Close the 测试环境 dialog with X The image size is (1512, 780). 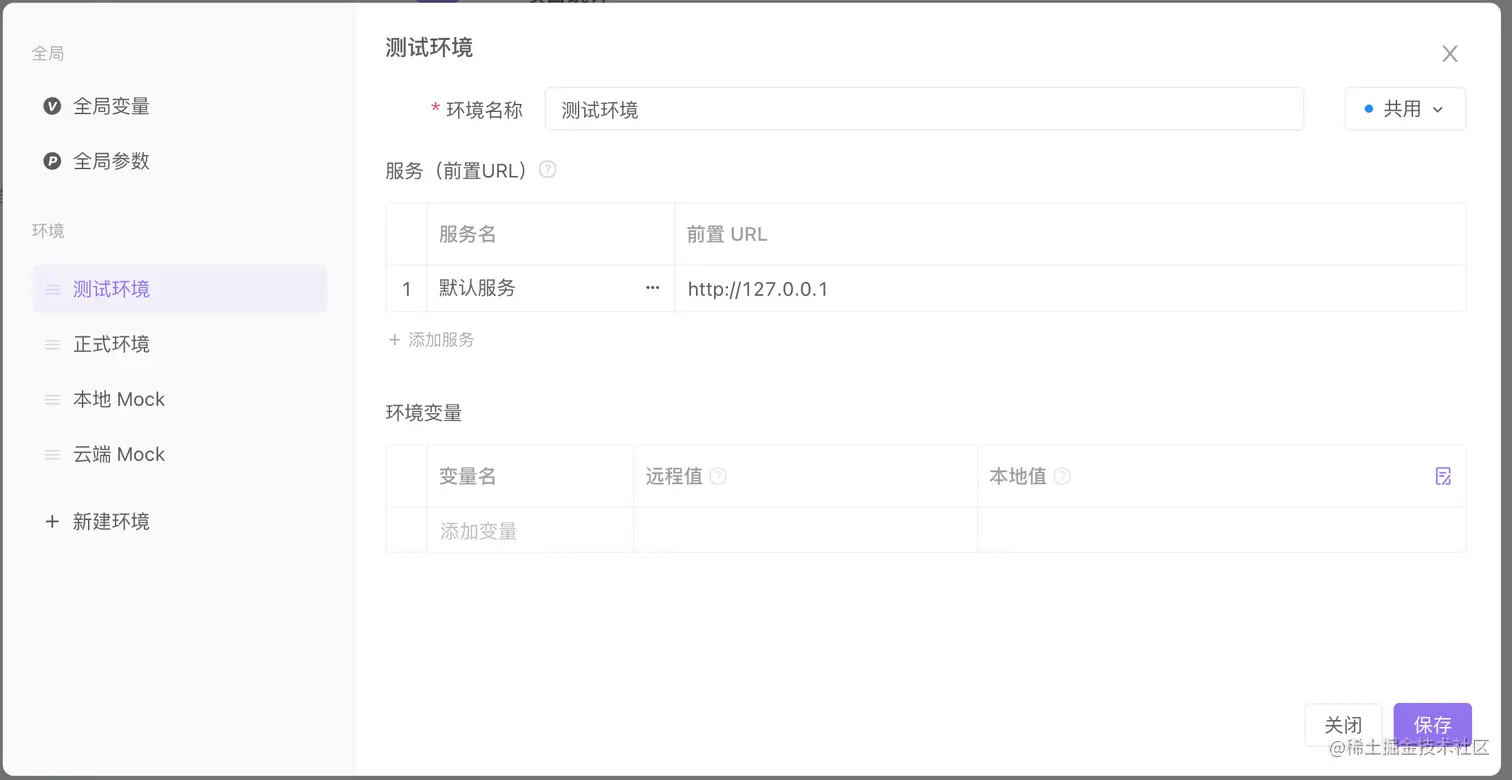click(1449, 54)
